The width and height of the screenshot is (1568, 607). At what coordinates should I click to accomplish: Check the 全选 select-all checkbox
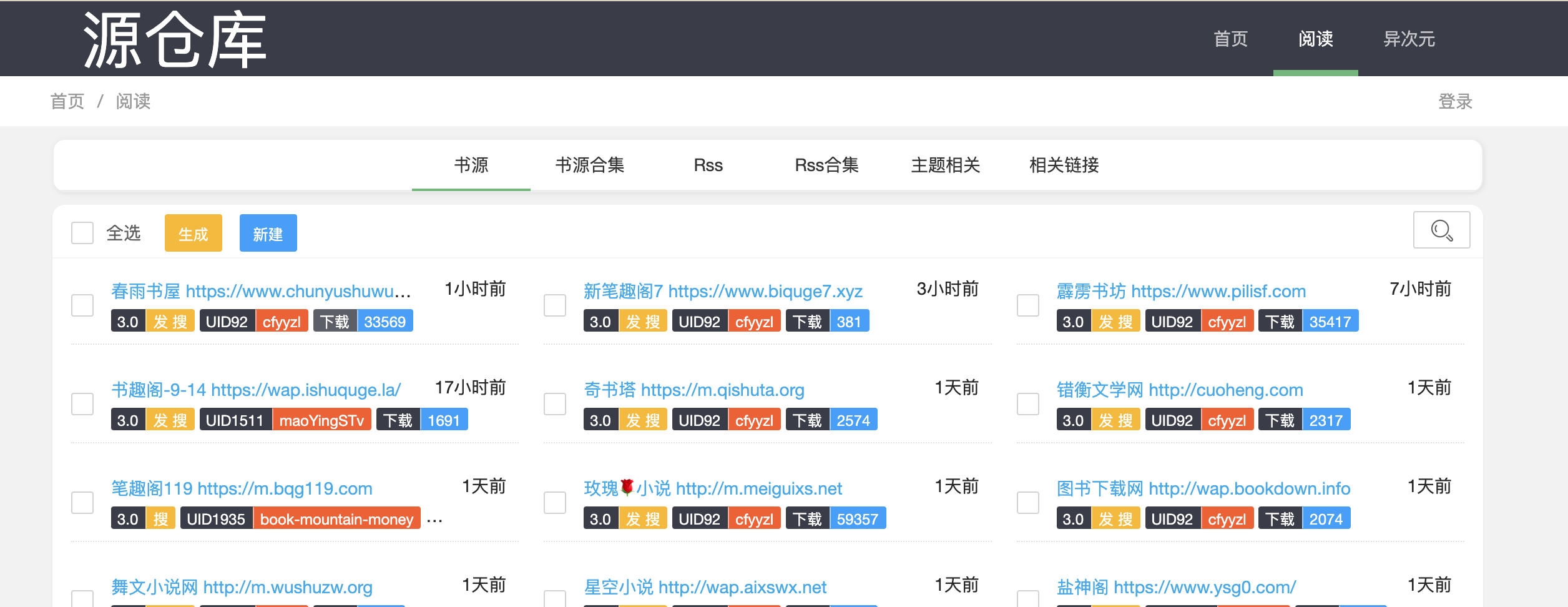coord(82,233)
